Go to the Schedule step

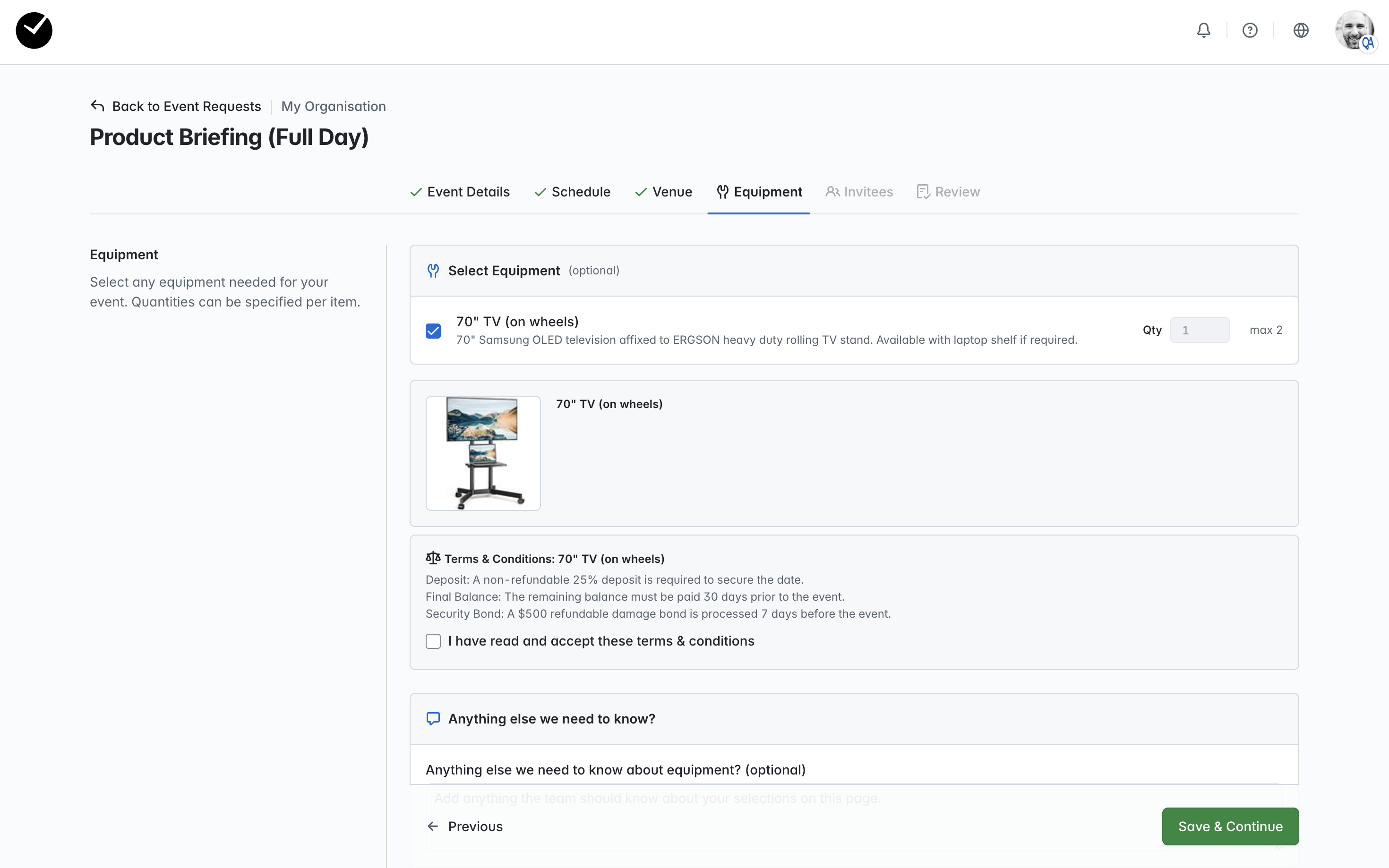pos(572,192)
